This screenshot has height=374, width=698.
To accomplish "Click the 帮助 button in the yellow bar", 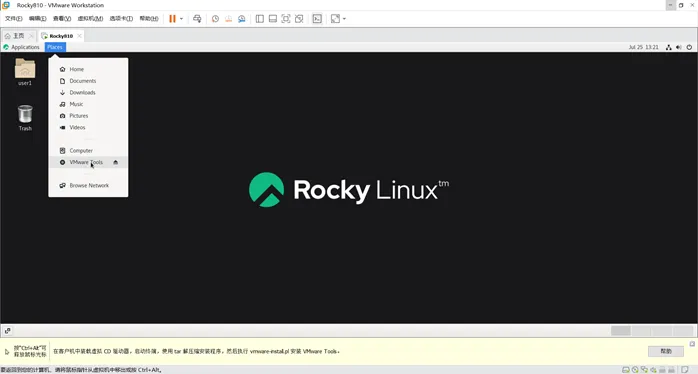I will (666, 351).
